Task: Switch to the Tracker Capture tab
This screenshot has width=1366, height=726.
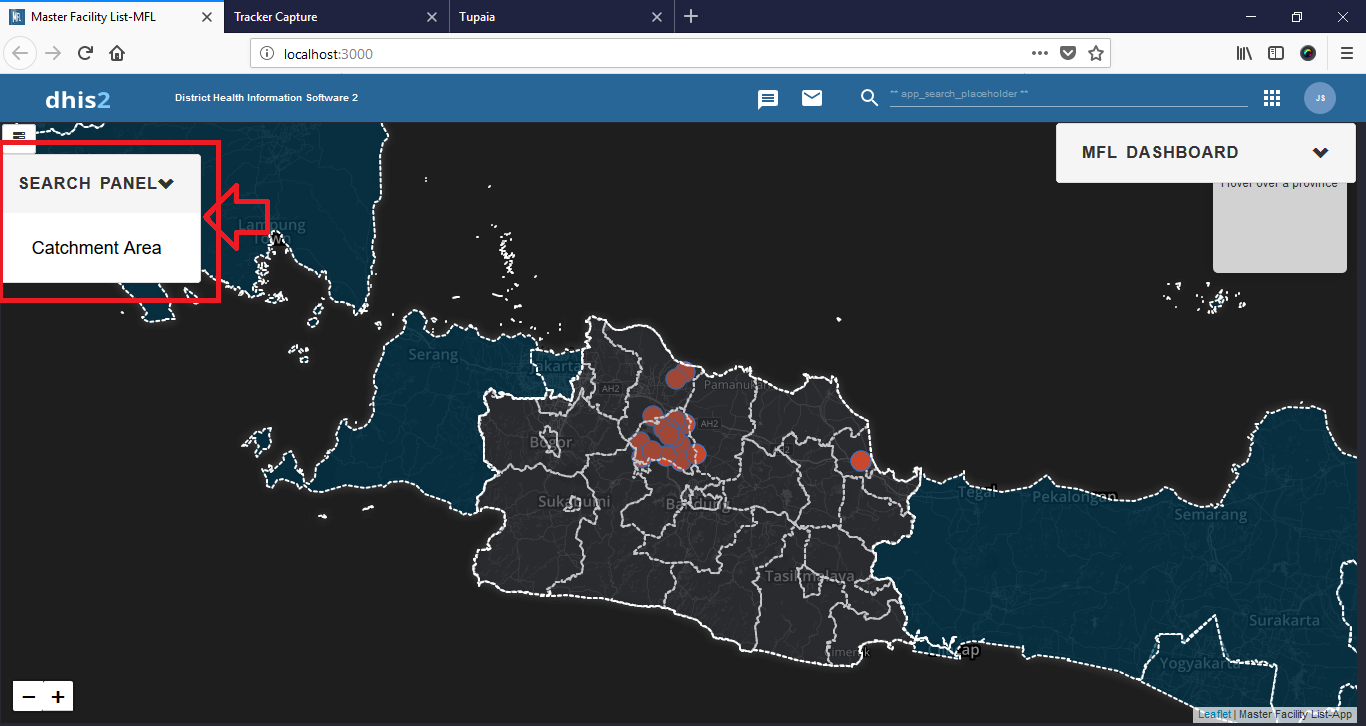Action: point(276,17)
